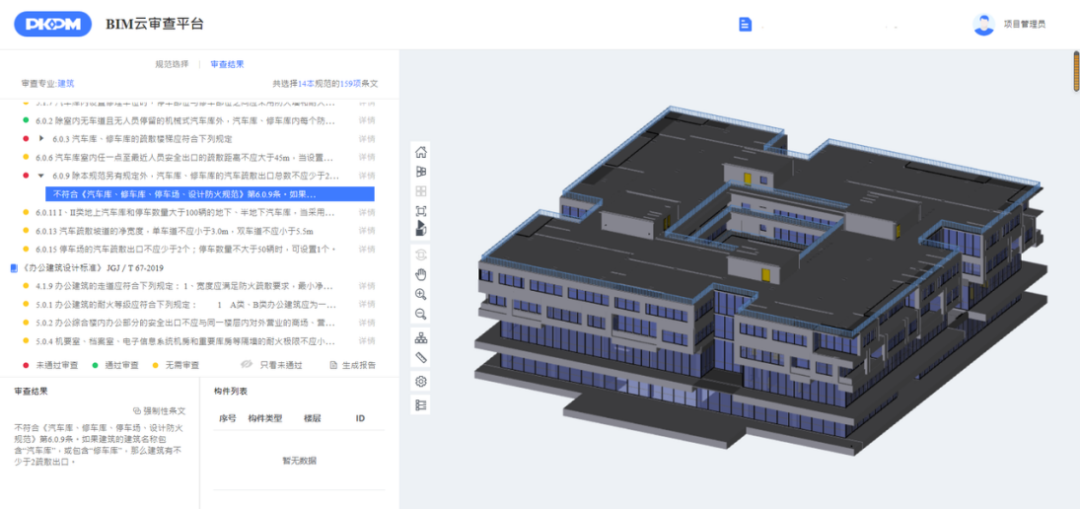Toggle the 只看未通过 eye icon
This screenshot has height=509, width=1080.
point(247,365)
